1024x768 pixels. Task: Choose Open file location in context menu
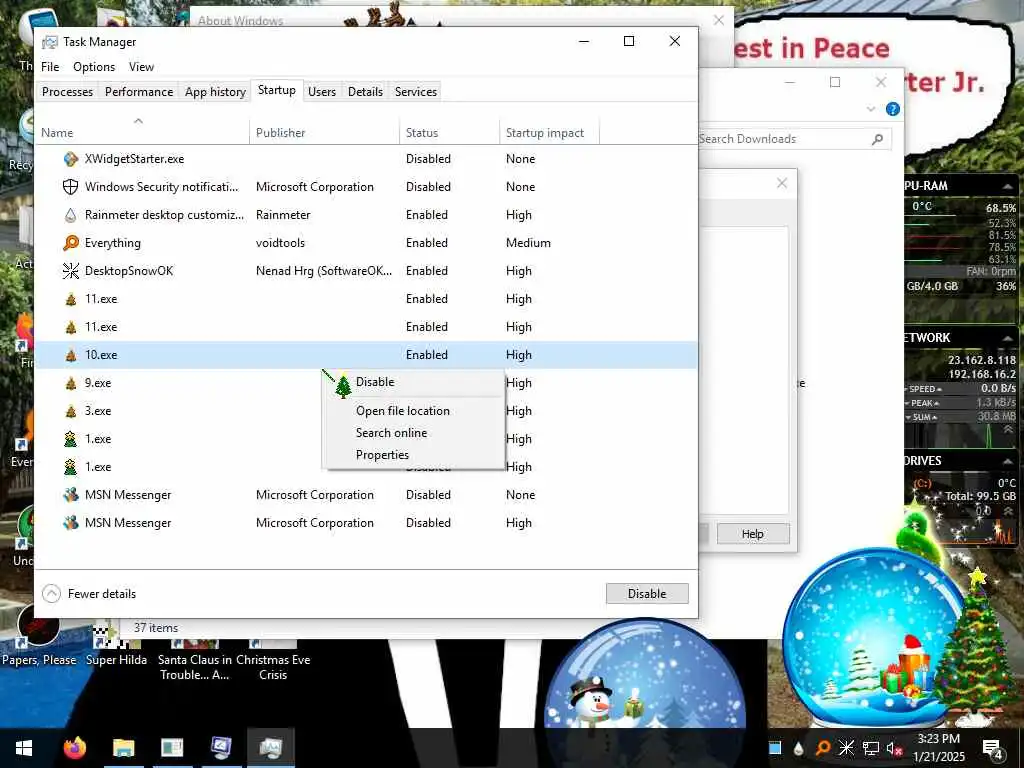(414, 411)
